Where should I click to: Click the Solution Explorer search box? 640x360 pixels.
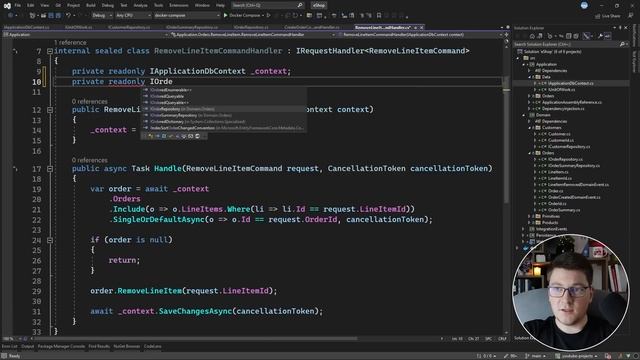point(570,44)
